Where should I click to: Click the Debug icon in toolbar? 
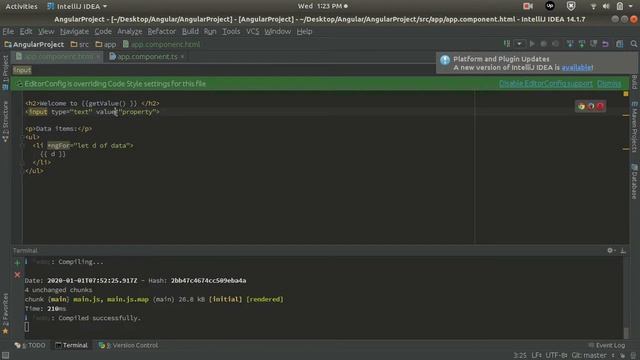[x=544, y=44]
